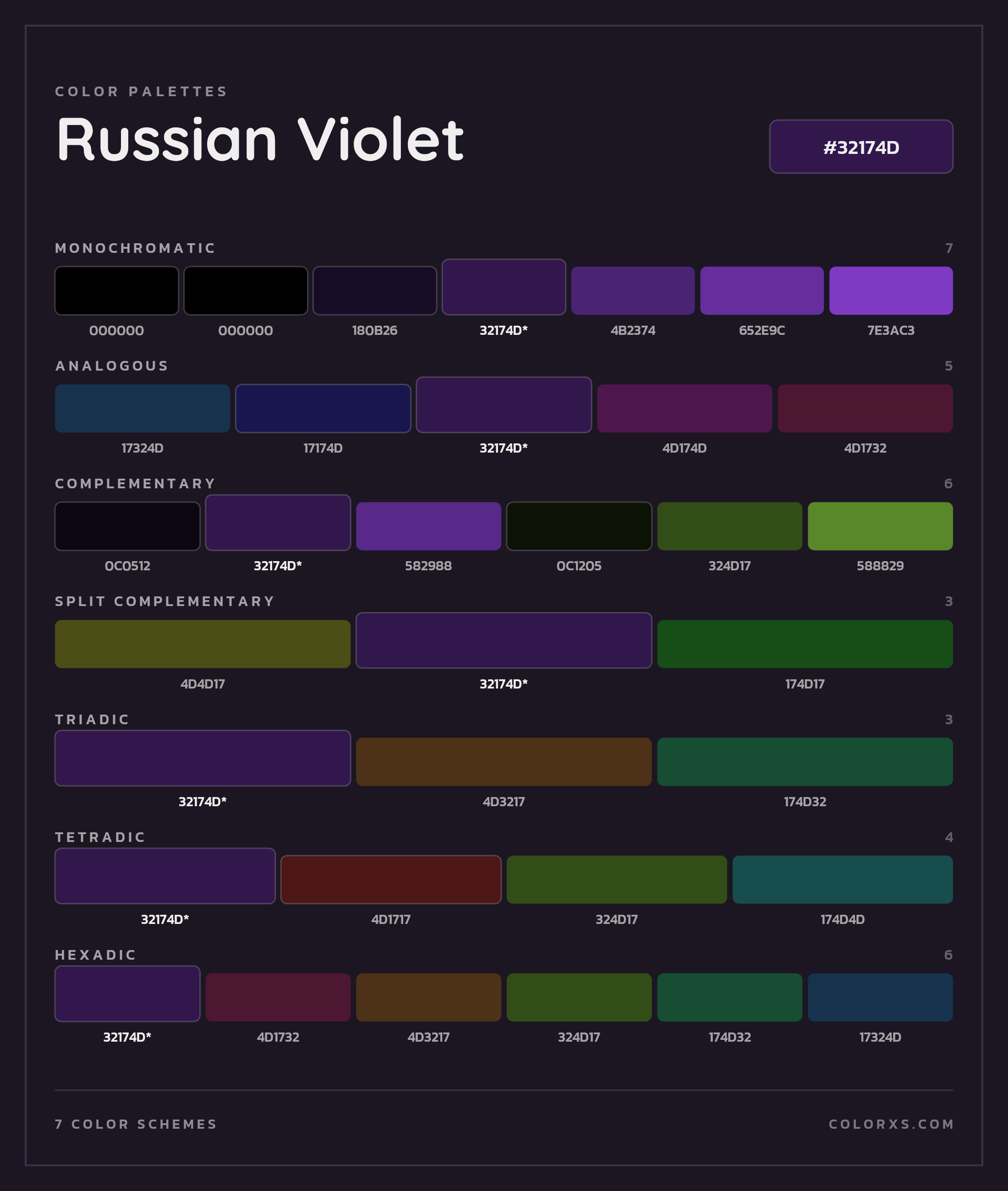This screenshot has width=1008, height=1191.
Task: Click the 174D4D teal tetradic swatch
Action: 843,880
